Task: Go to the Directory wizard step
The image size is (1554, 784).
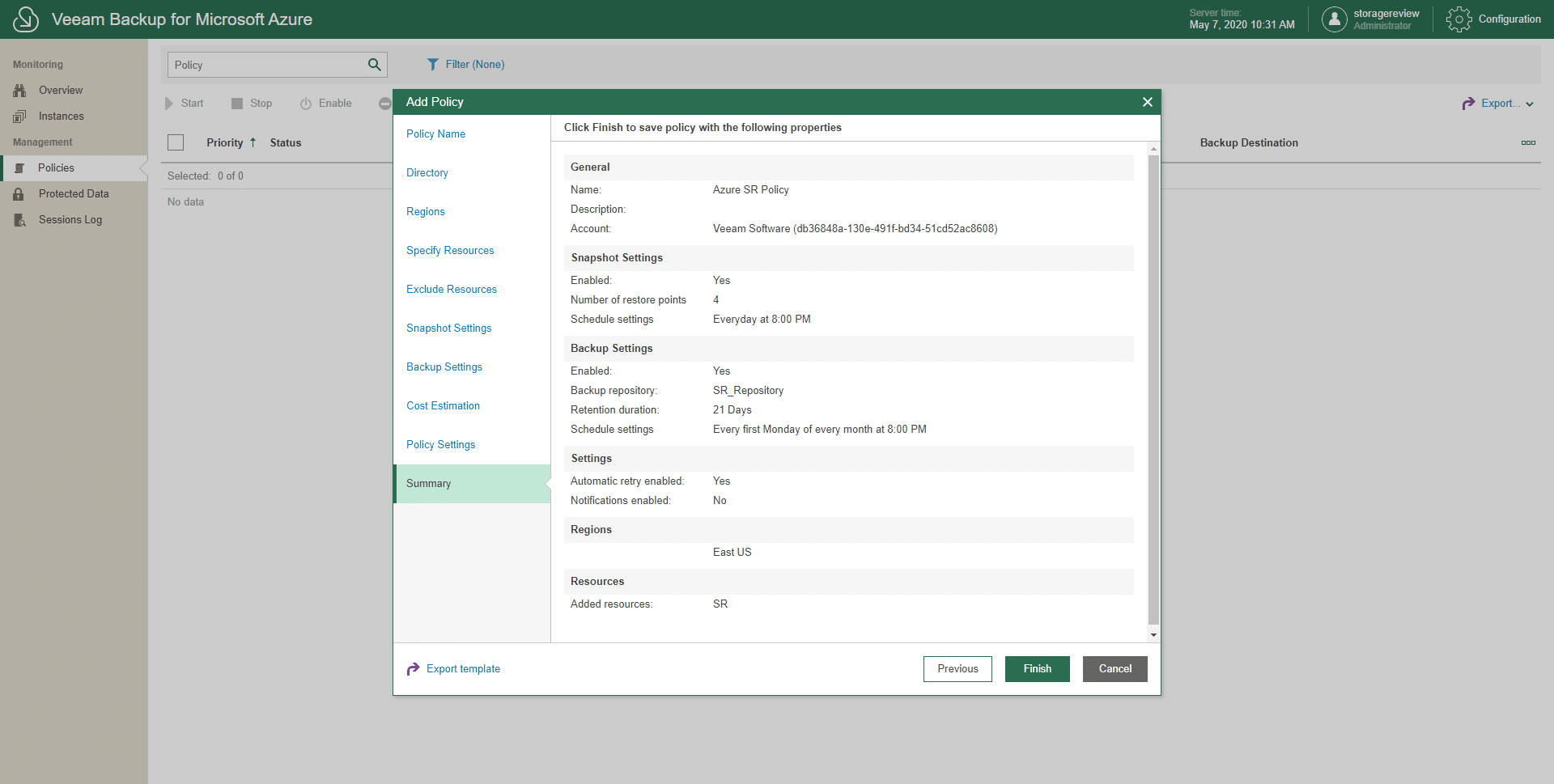Action: click(x=427, y=173)
